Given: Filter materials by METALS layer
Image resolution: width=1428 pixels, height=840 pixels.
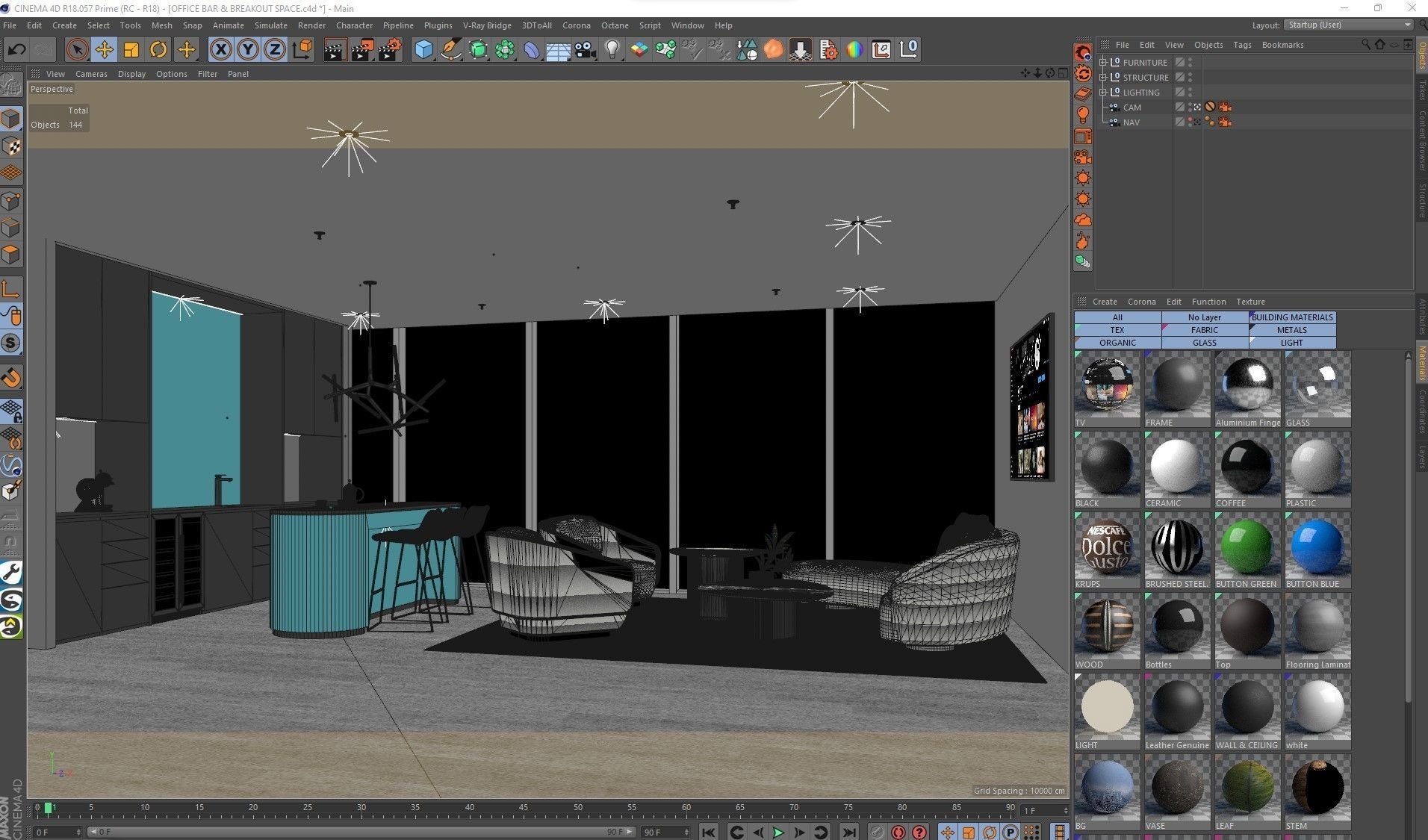Looking at the screenshot, I should (1292, 330).
